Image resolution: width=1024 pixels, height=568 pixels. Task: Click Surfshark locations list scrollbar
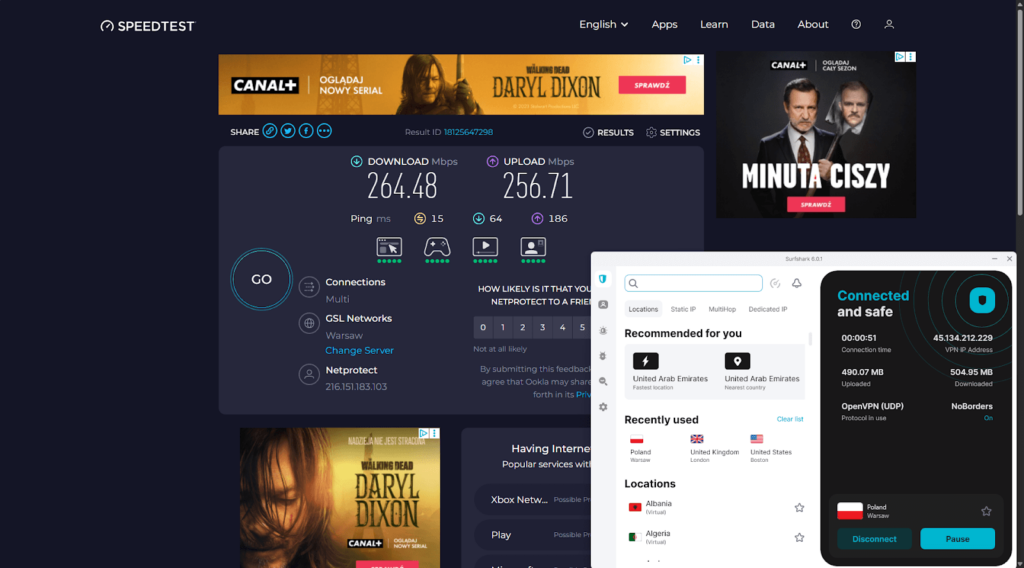tap(810, 338)
